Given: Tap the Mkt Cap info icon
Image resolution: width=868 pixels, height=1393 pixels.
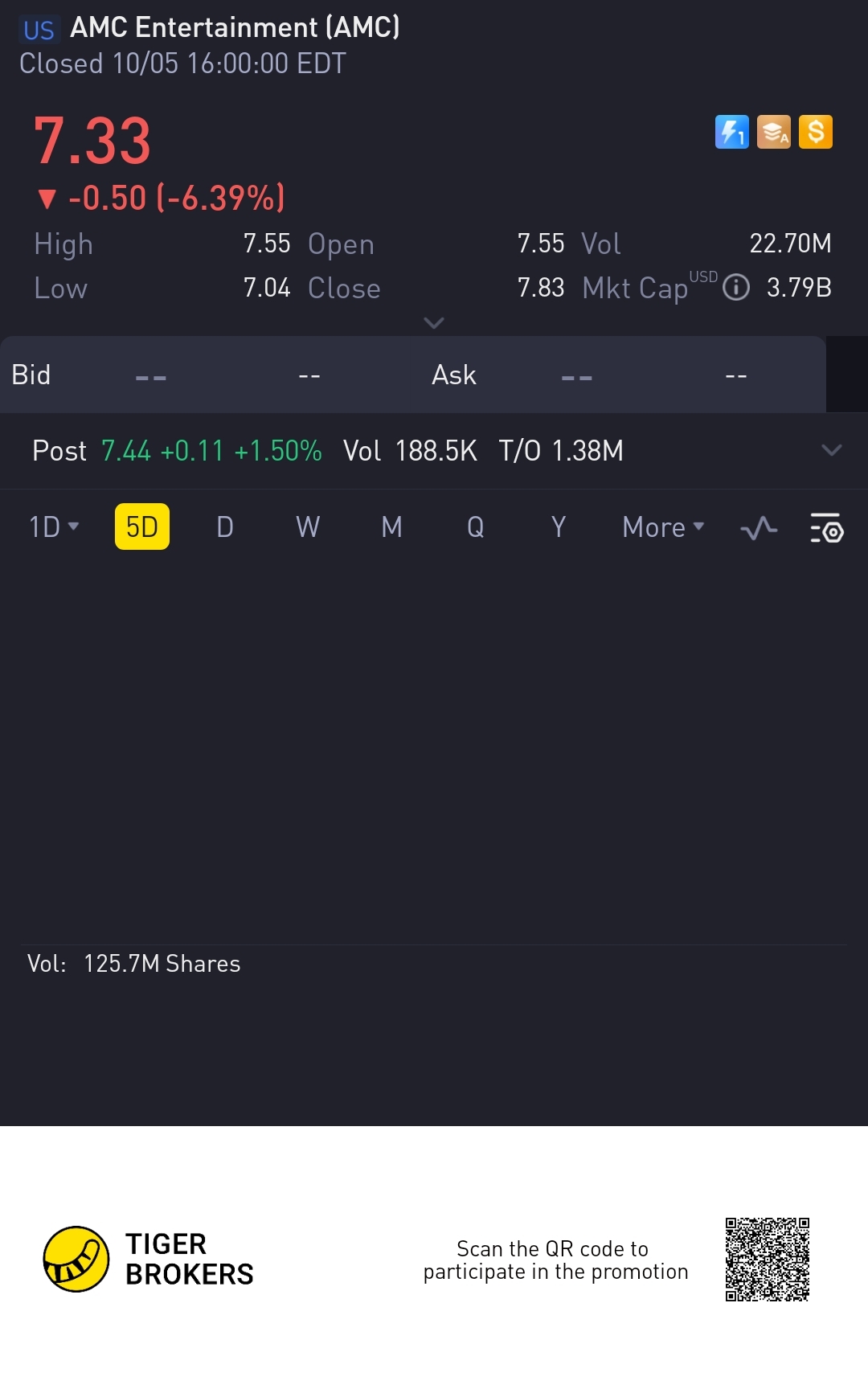Looking at the screenshot, I should [x=736, y=288].
